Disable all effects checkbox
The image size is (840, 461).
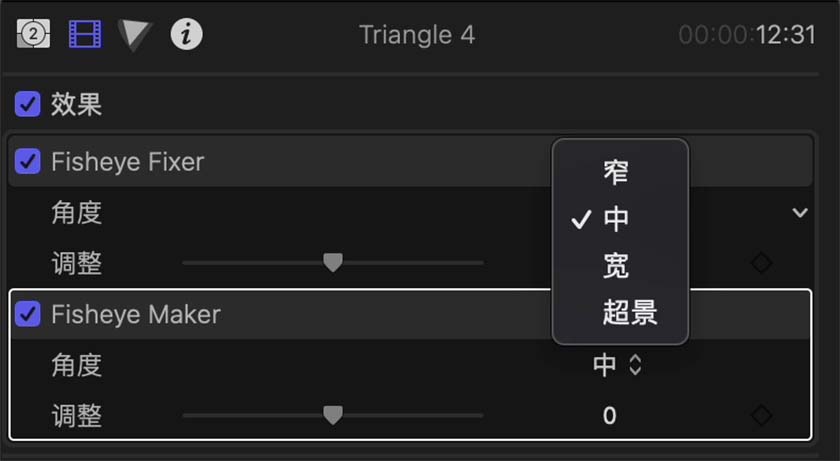point(28,104)
